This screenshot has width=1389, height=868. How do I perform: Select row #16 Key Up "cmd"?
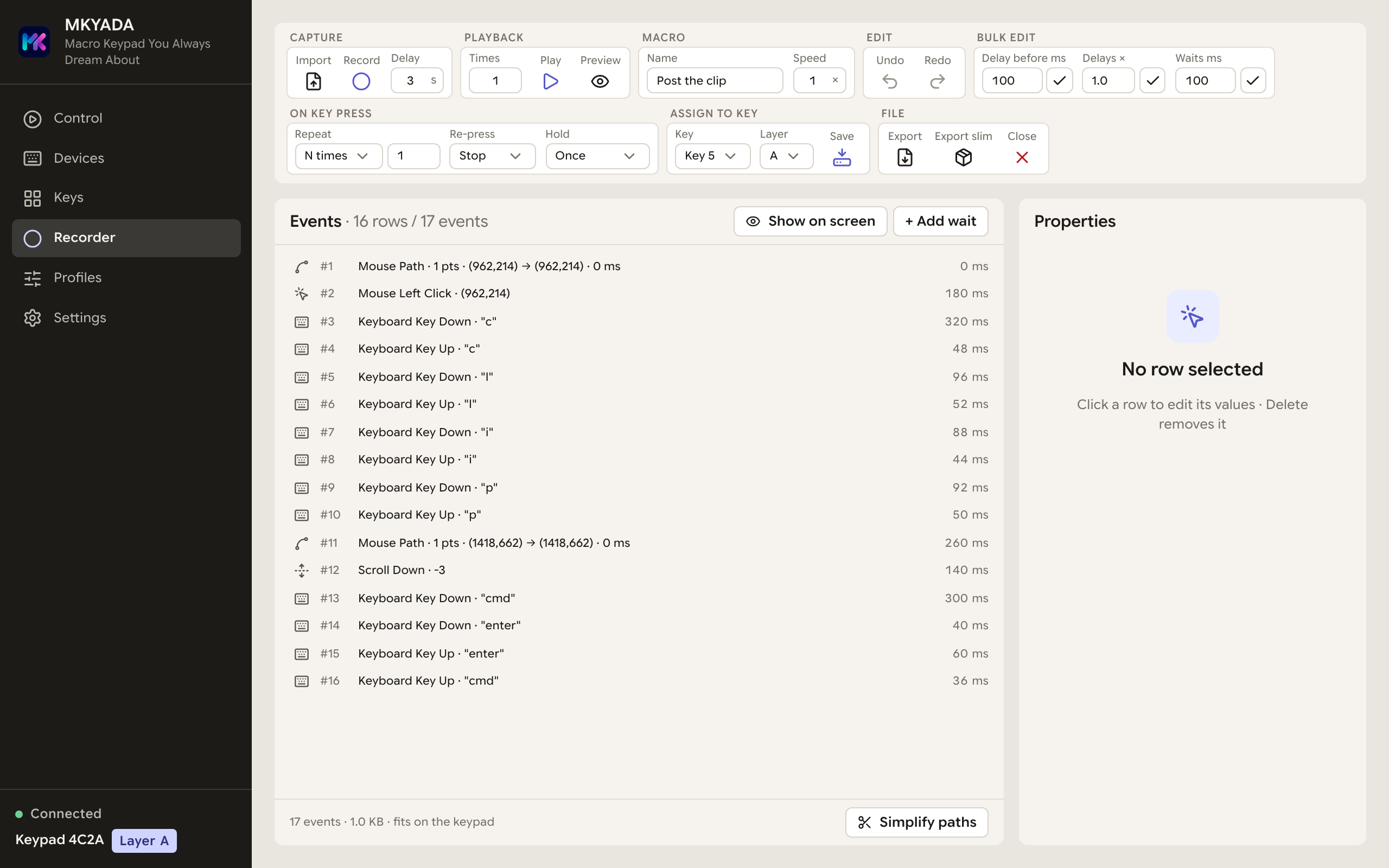639,681
